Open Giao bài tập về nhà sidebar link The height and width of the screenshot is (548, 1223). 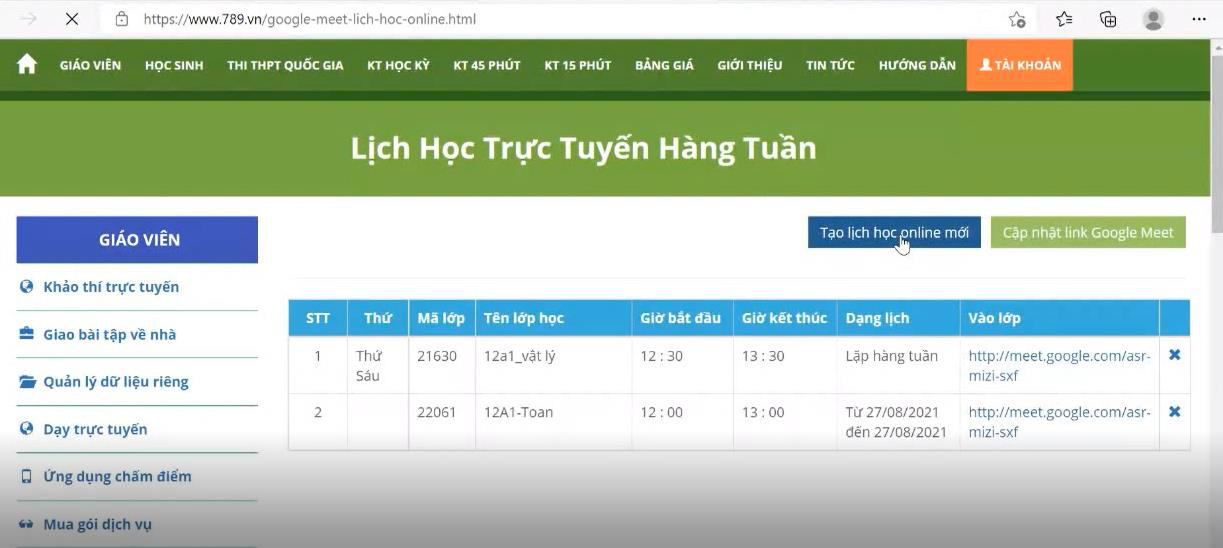tap(110, 334)
